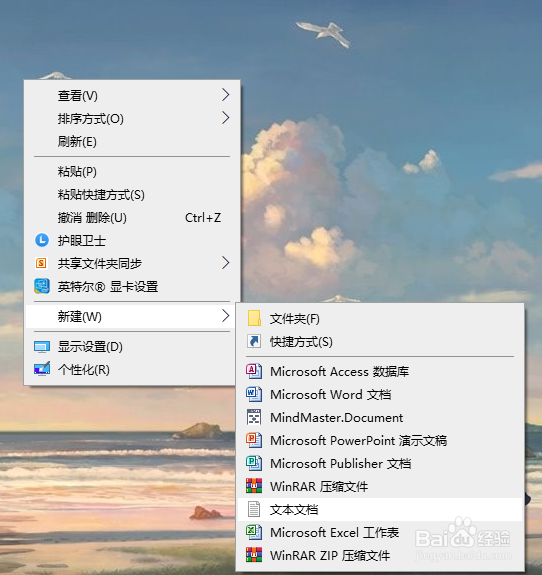Open the 排序方式(O) menu entry
Viewport: 542px width, 575px height.
(132, 118)
